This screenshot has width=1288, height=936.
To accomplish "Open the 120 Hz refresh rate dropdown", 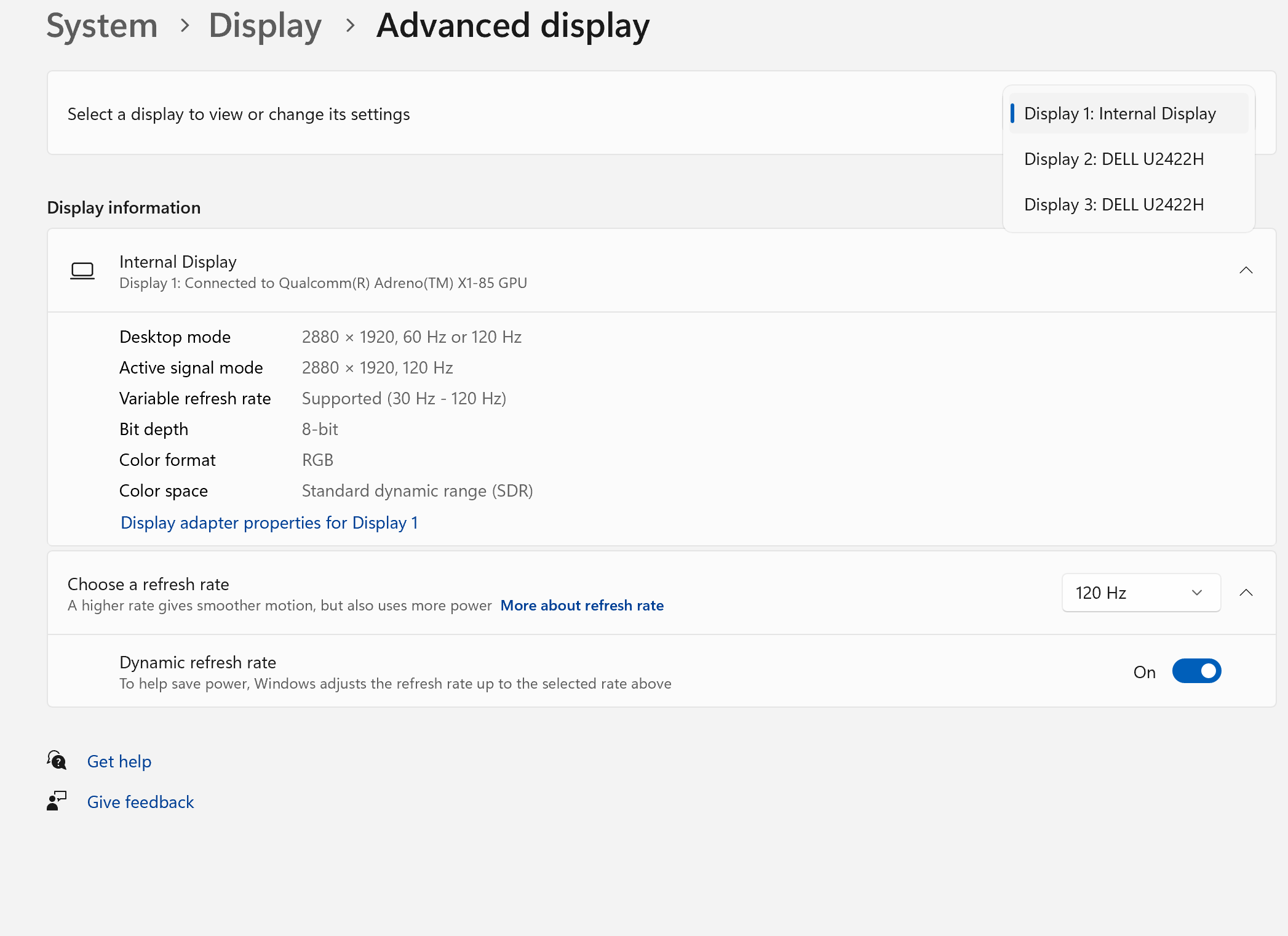I will tap(1140, 593).
